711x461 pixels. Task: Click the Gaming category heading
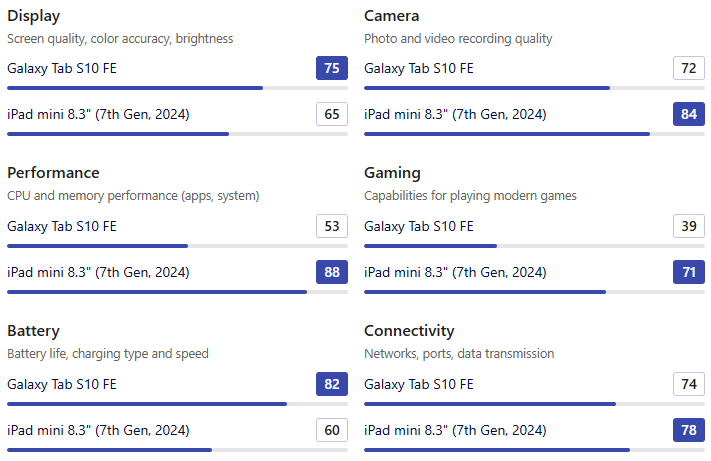coord(392,173)
